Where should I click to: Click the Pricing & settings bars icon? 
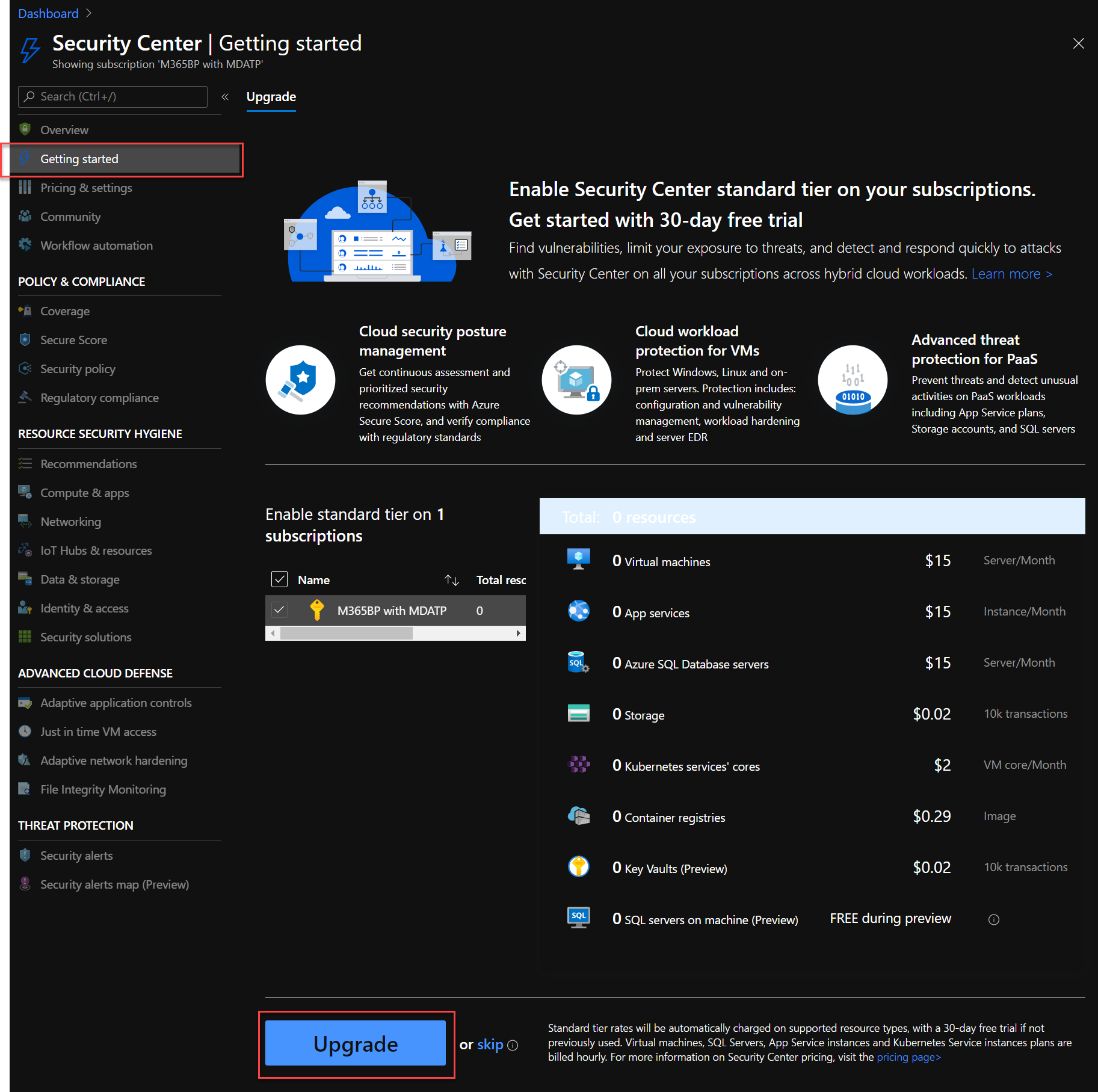(25, 187)
